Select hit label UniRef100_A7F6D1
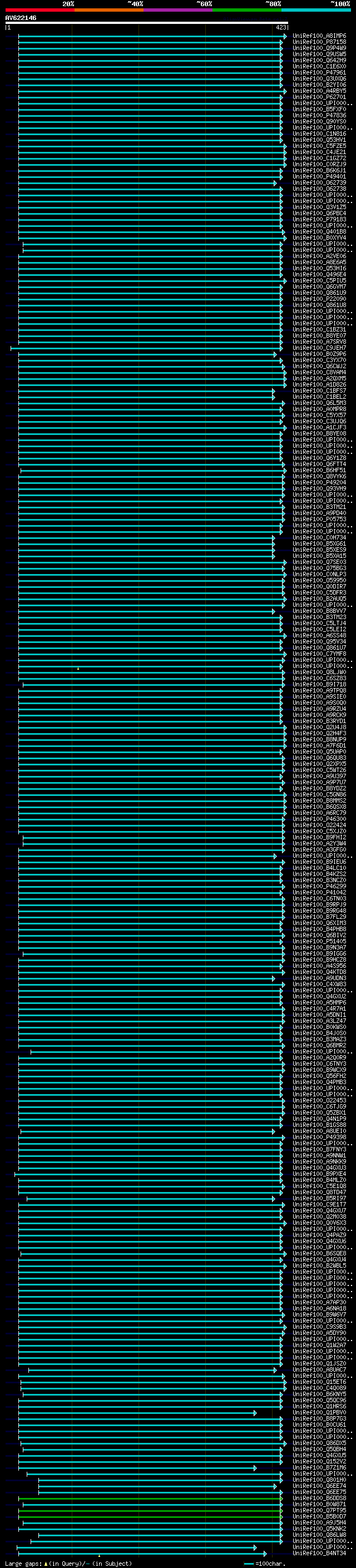 tap(319, 746)
